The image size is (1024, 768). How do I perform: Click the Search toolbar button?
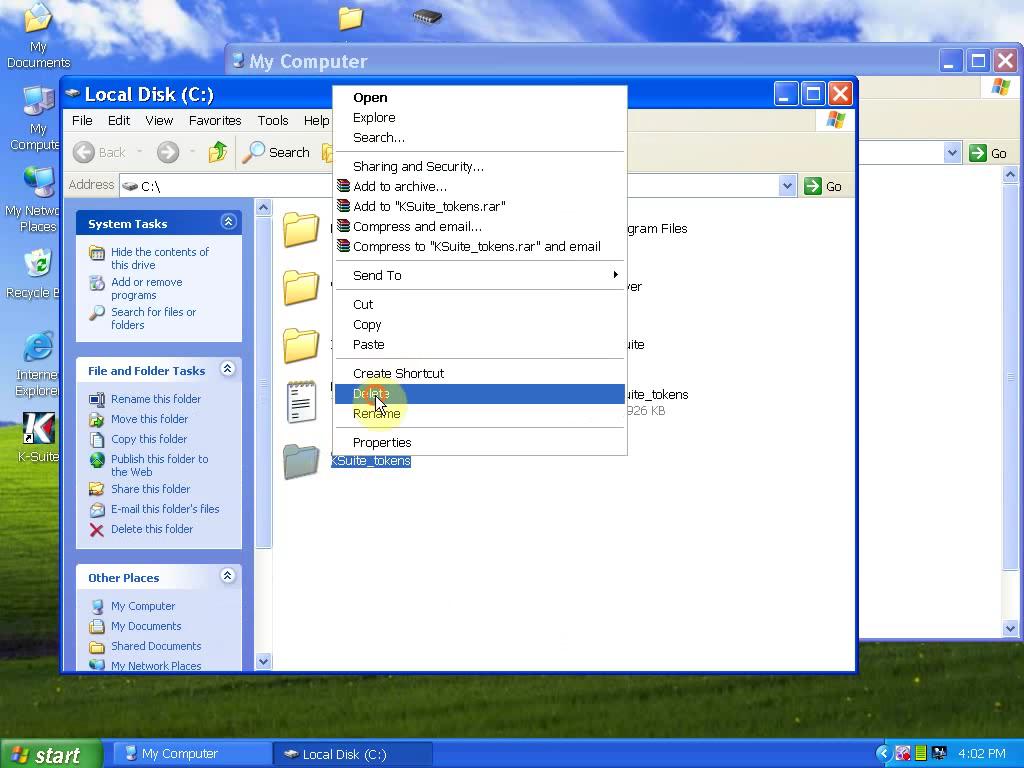pyautogui.click(x=276, y=153)
